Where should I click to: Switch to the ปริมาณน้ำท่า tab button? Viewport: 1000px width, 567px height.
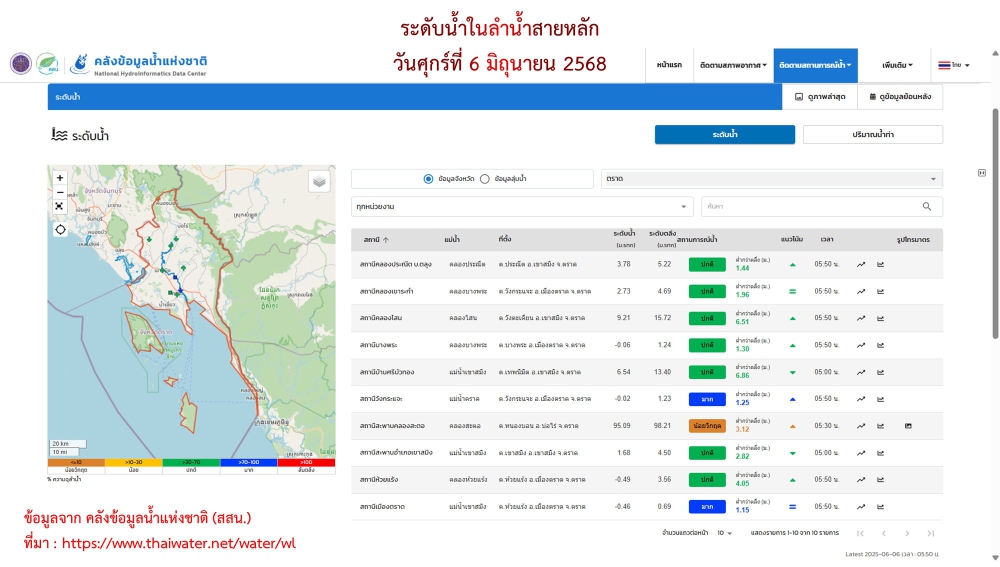(x=872, y=134)
